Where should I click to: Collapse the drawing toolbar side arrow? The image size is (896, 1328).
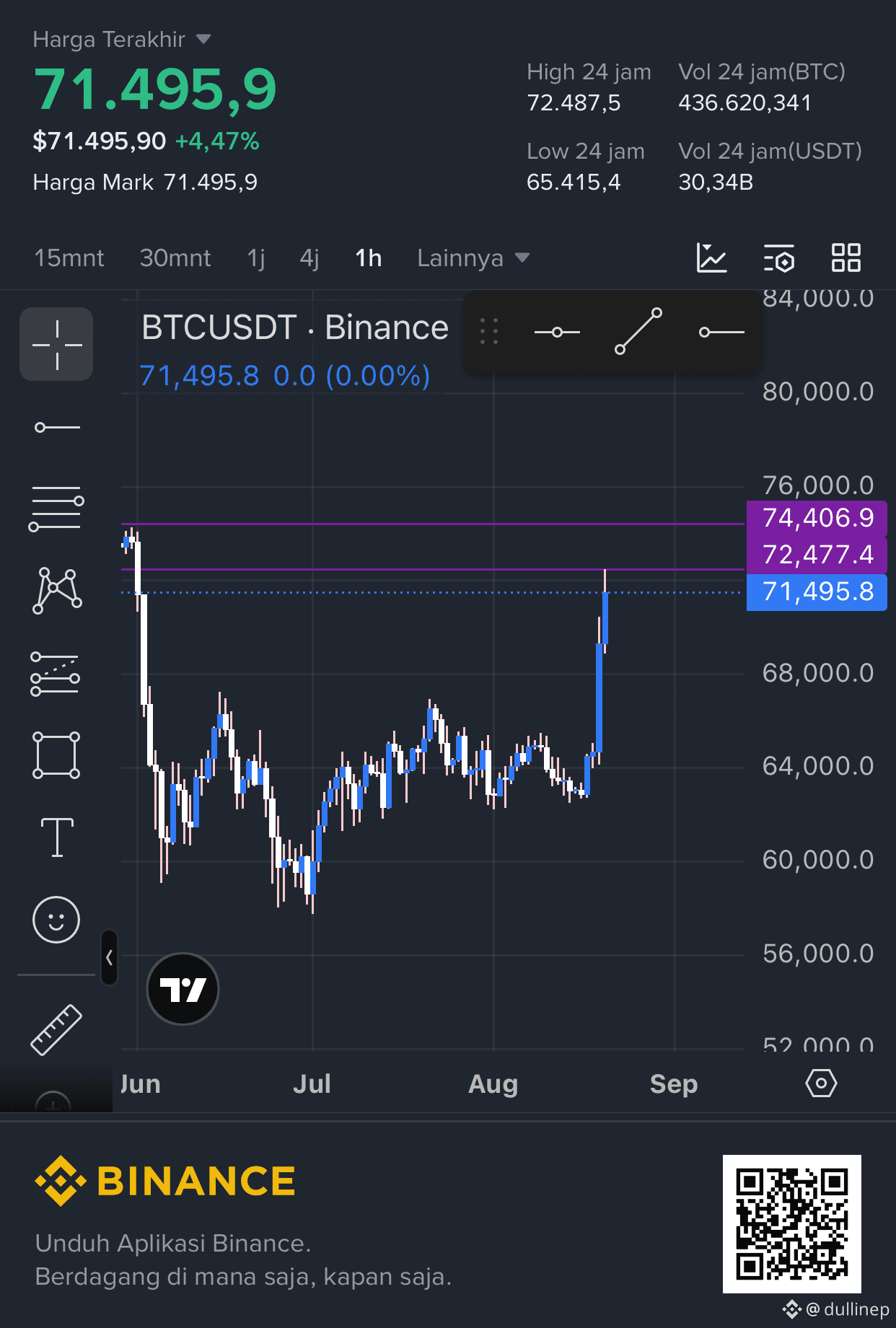tap(109, 957)
